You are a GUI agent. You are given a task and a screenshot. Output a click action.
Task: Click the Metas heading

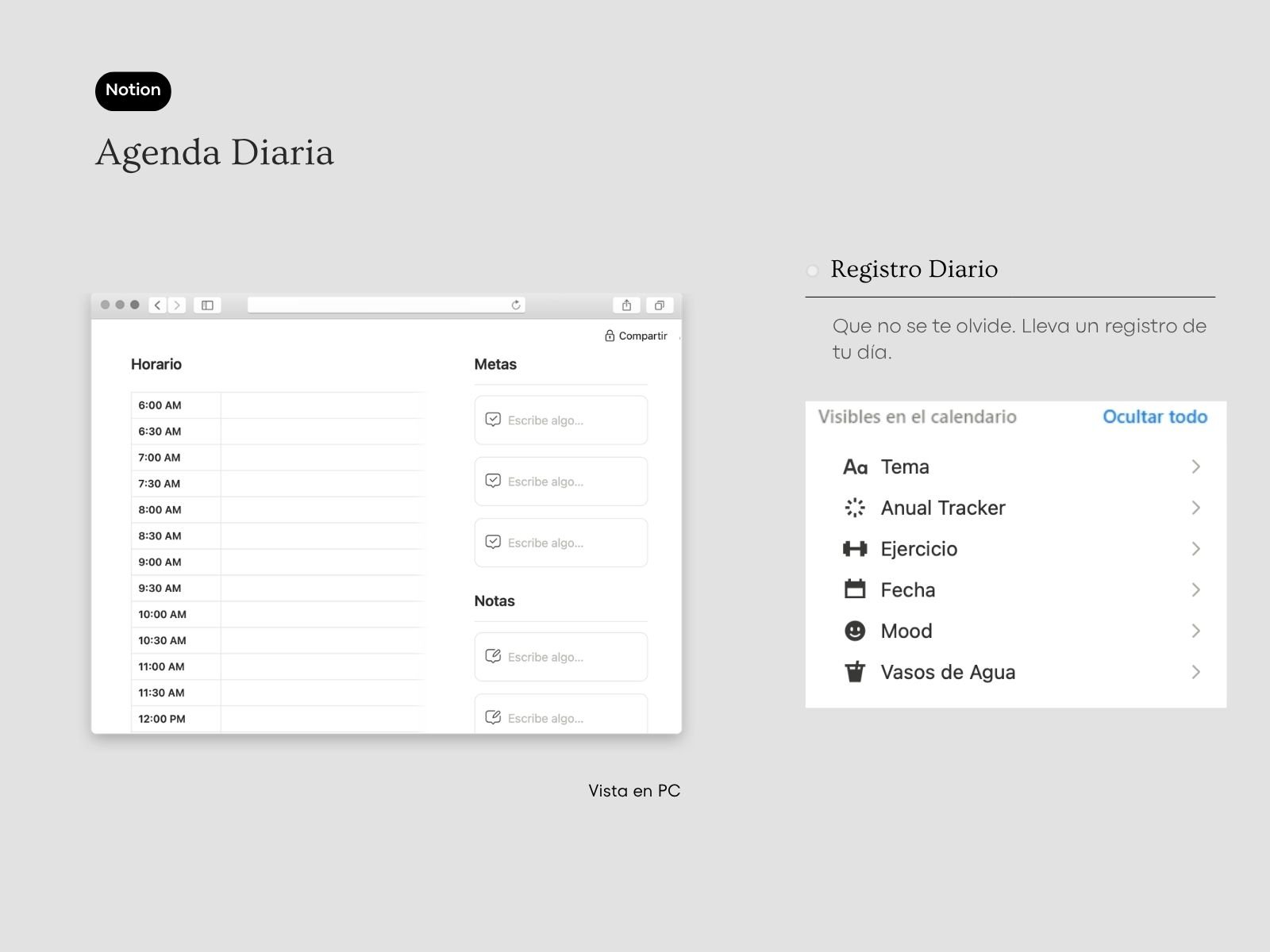click(495, 365)
